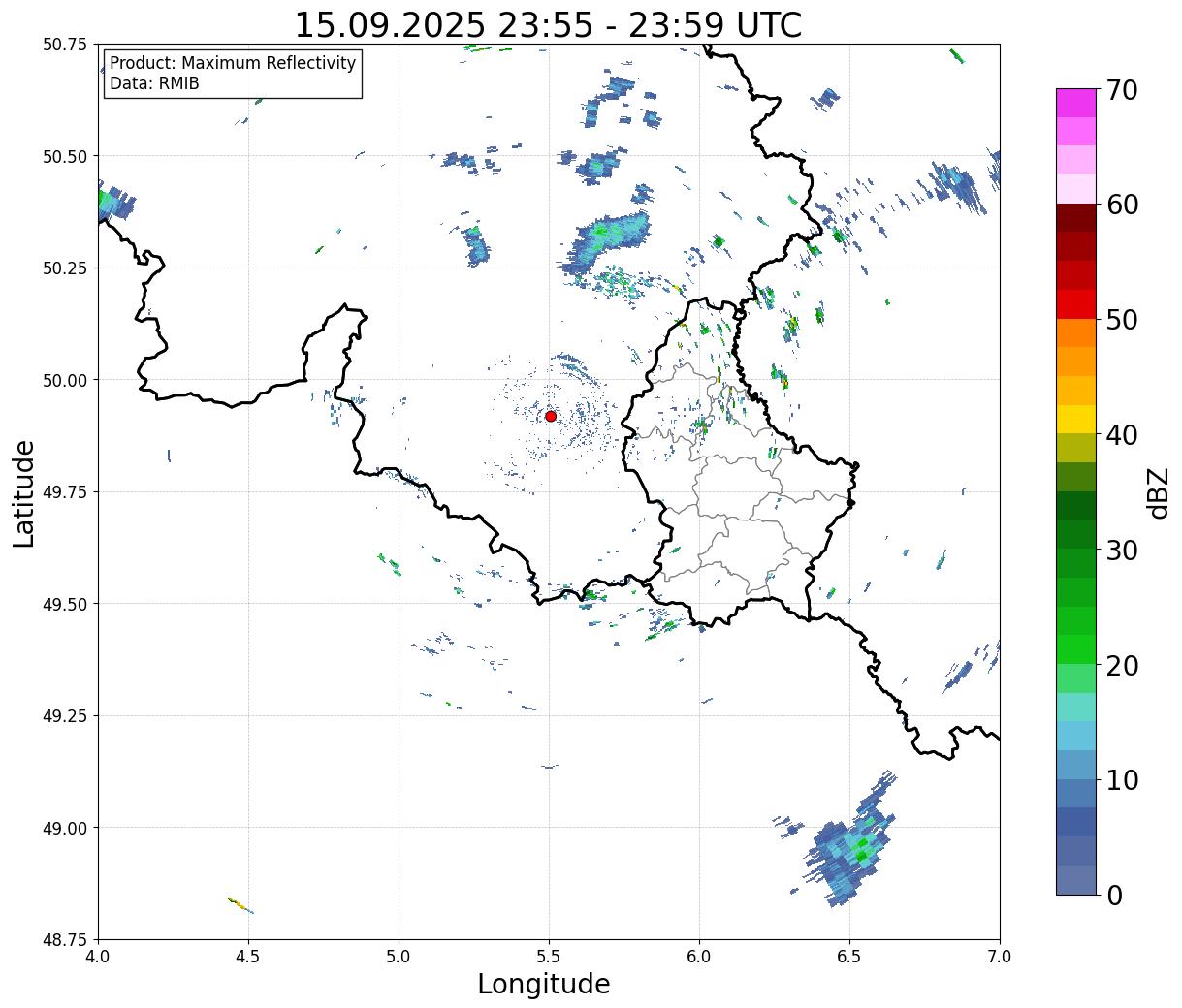Pick the light blue swatch just above 10

(1076, 765)
